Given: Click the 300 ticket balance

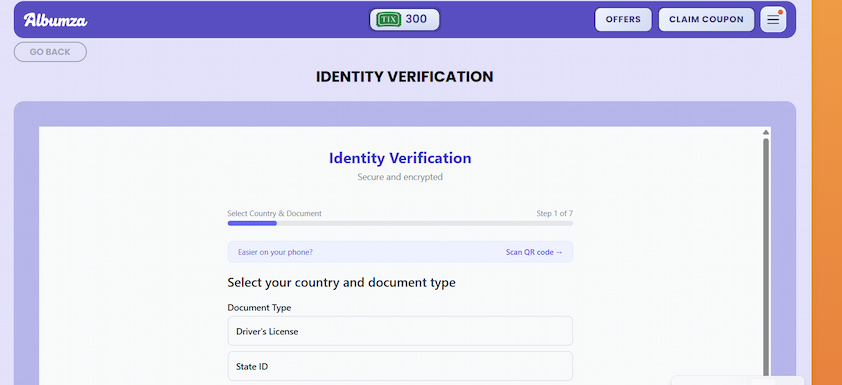Looking at the screenshot, I should [x=416, y=19].
